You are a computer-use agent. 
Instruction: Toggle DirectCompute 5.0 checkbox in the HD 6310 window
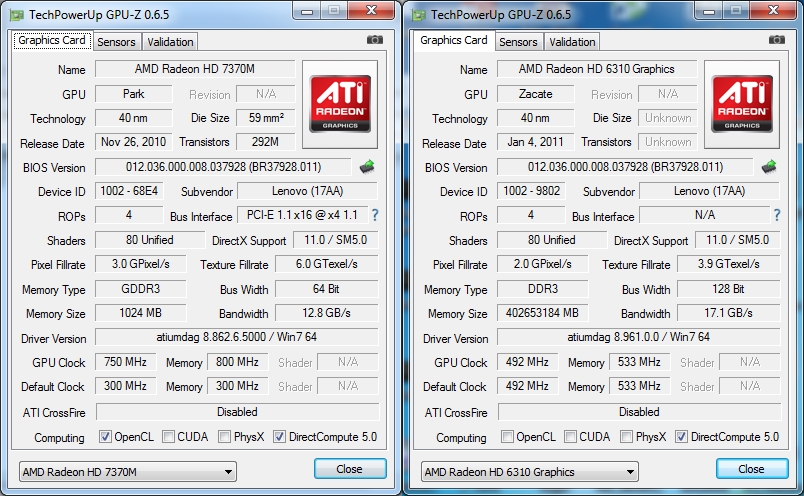[681, 437]
